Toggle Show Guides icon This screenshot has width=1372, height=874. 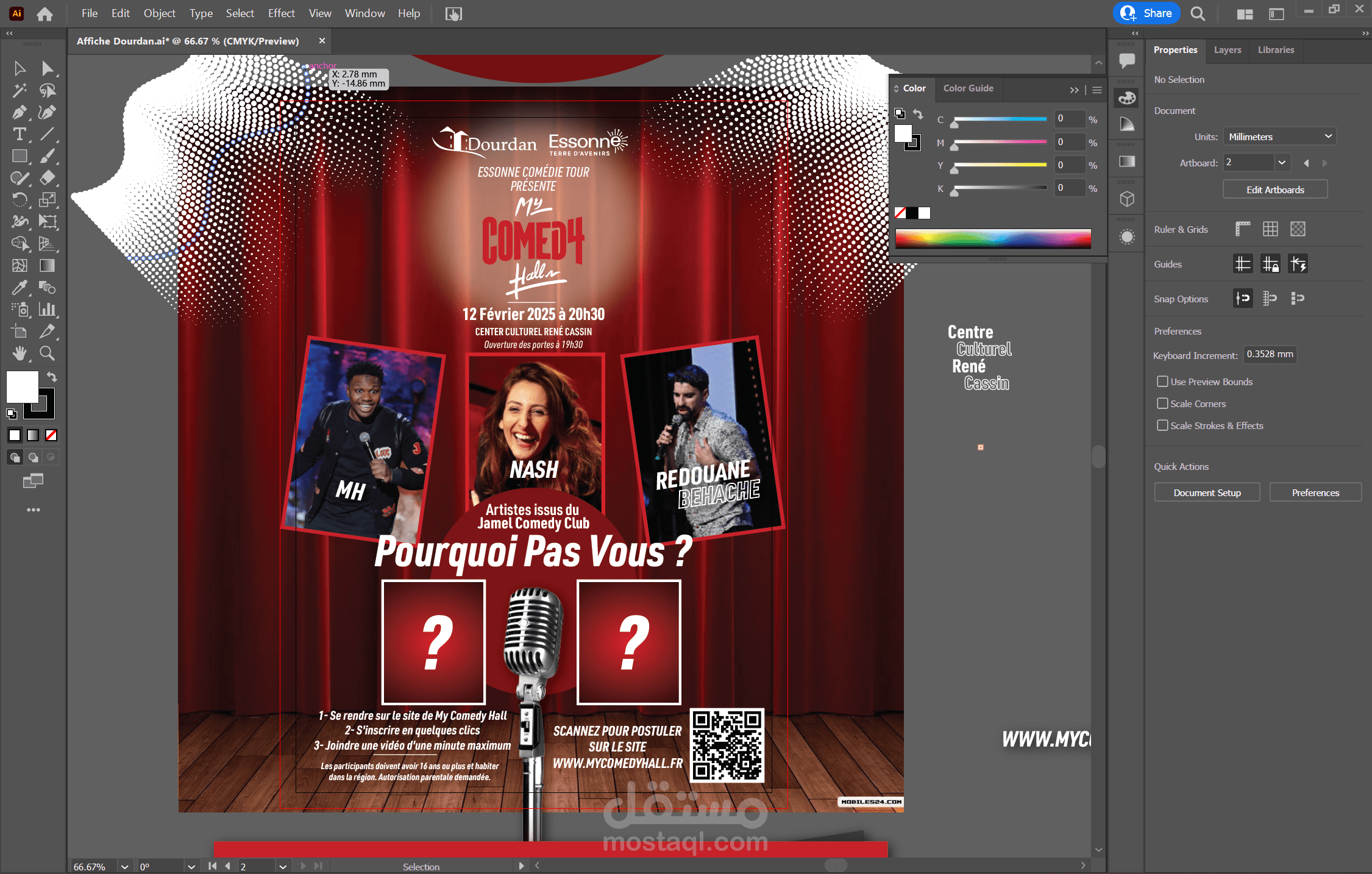point(1243,264)
